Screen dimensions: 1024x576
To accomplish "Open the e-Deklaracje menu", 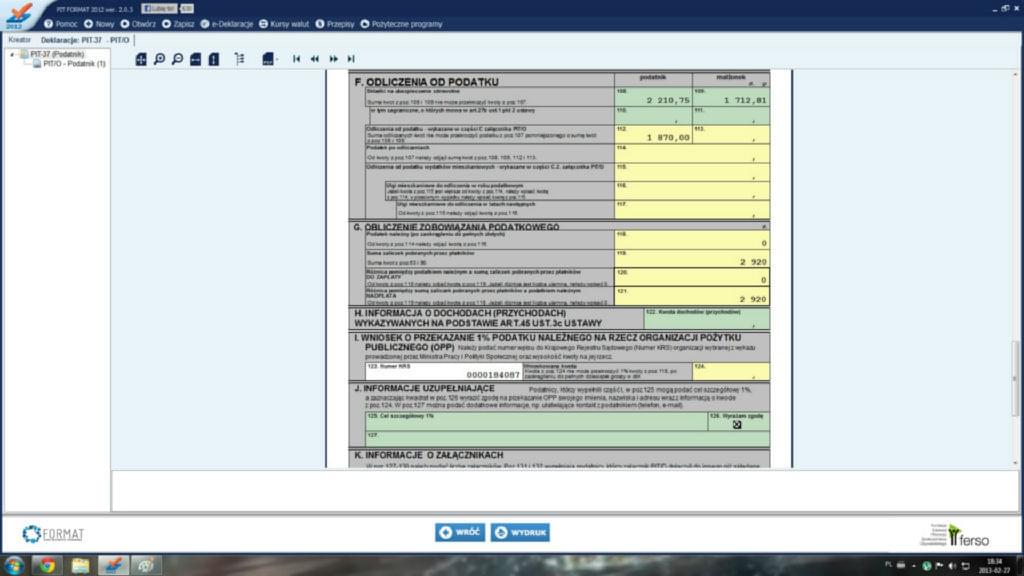I will [227, 23].
